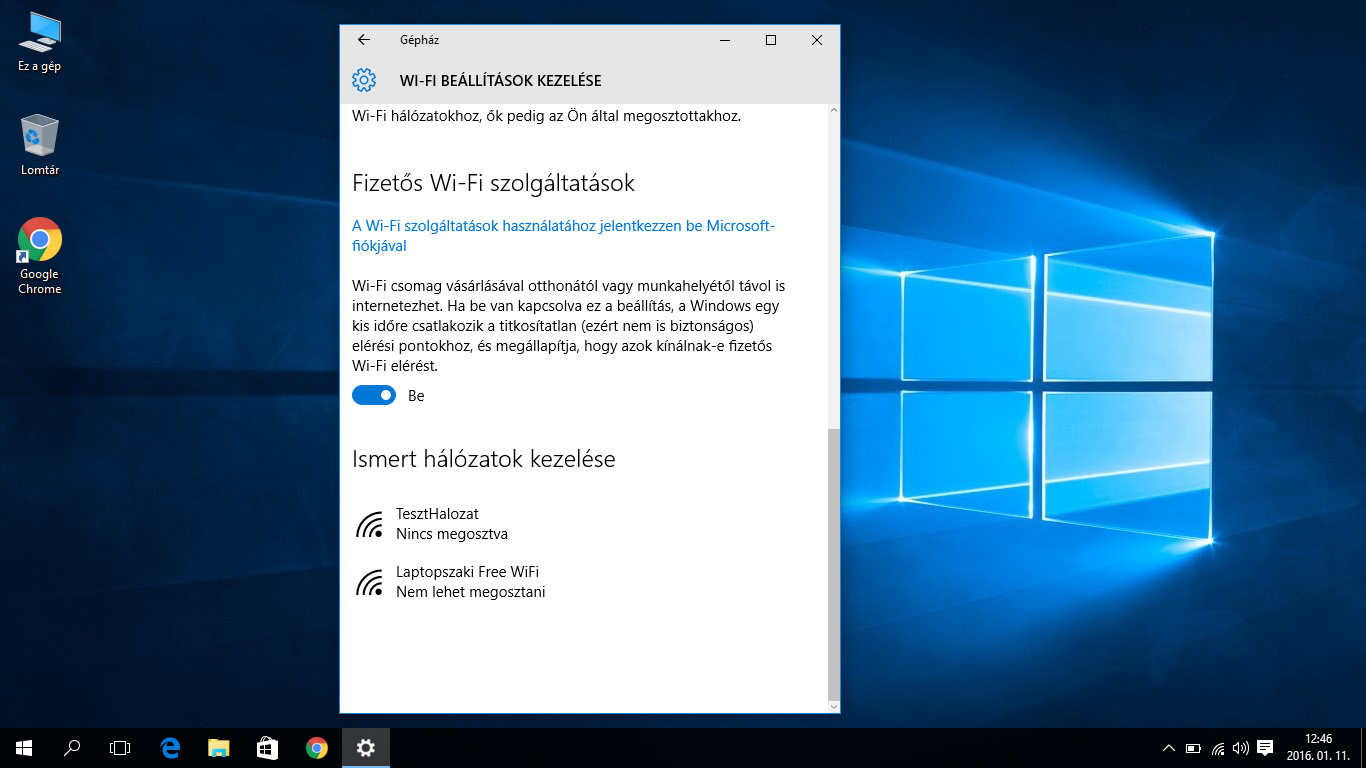1366x768 pixels.
Task: Click the taskbar search magnifier icon
Action: tap(72, 747)
